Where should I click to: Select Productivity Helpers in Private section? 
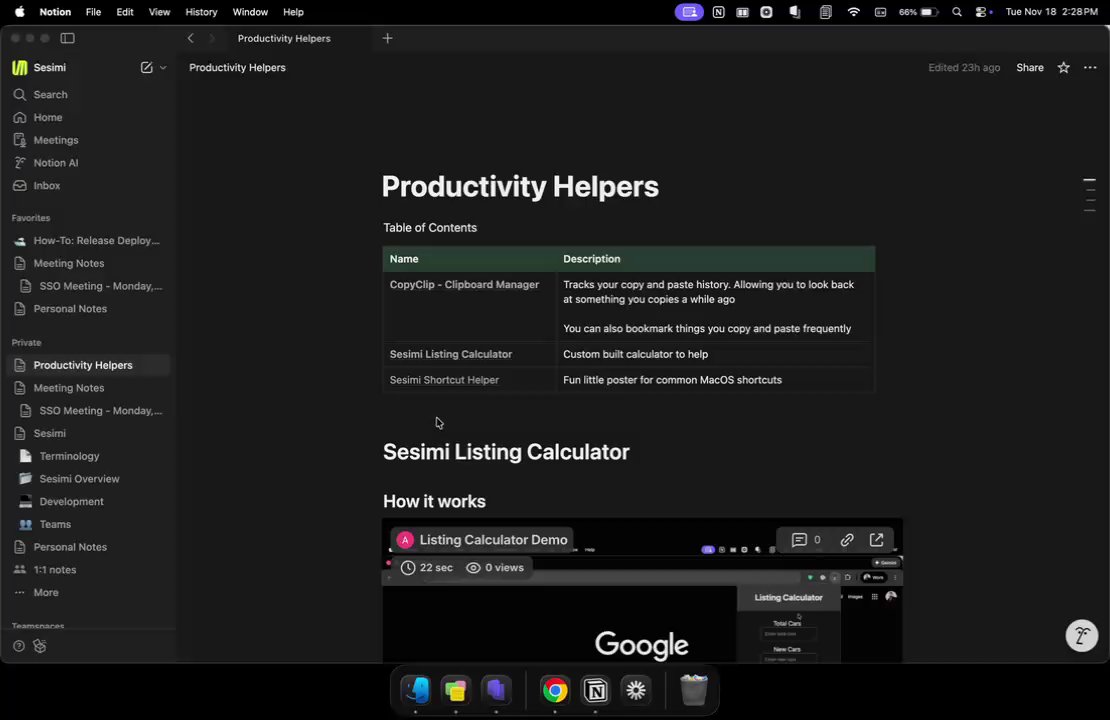[x=88, y=365]
